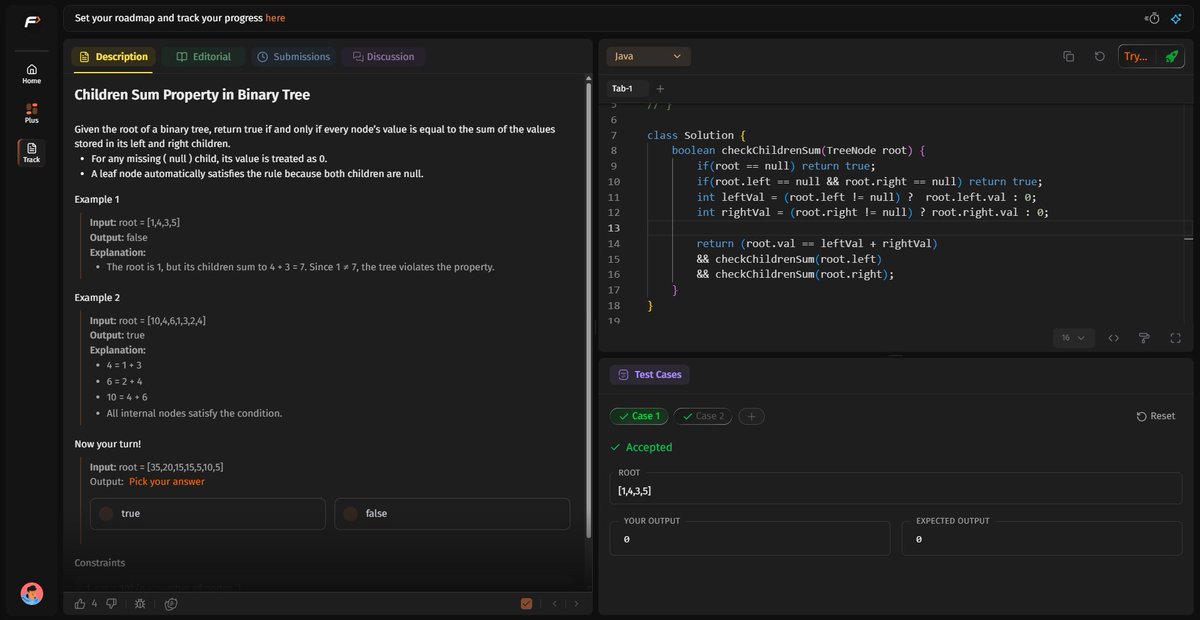Open the Editorial tab
The height and width of the screenshot is (620, 1200).
tap(203, 57)
